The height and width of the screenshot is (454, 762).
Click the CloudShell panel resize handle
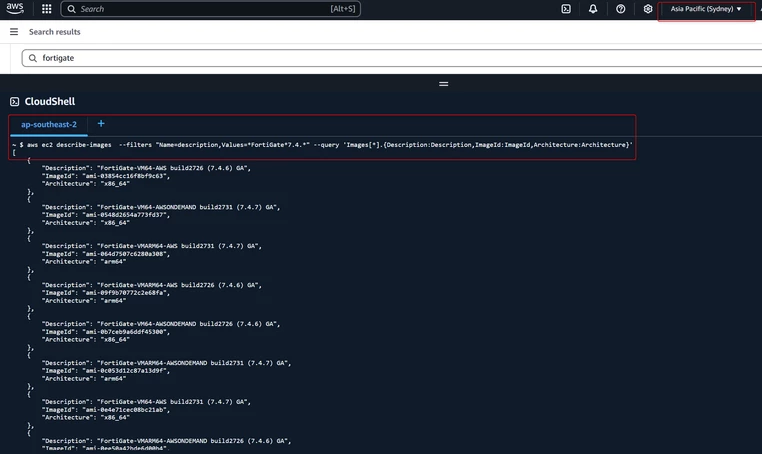pyautogui.click(x=443, y=84)
